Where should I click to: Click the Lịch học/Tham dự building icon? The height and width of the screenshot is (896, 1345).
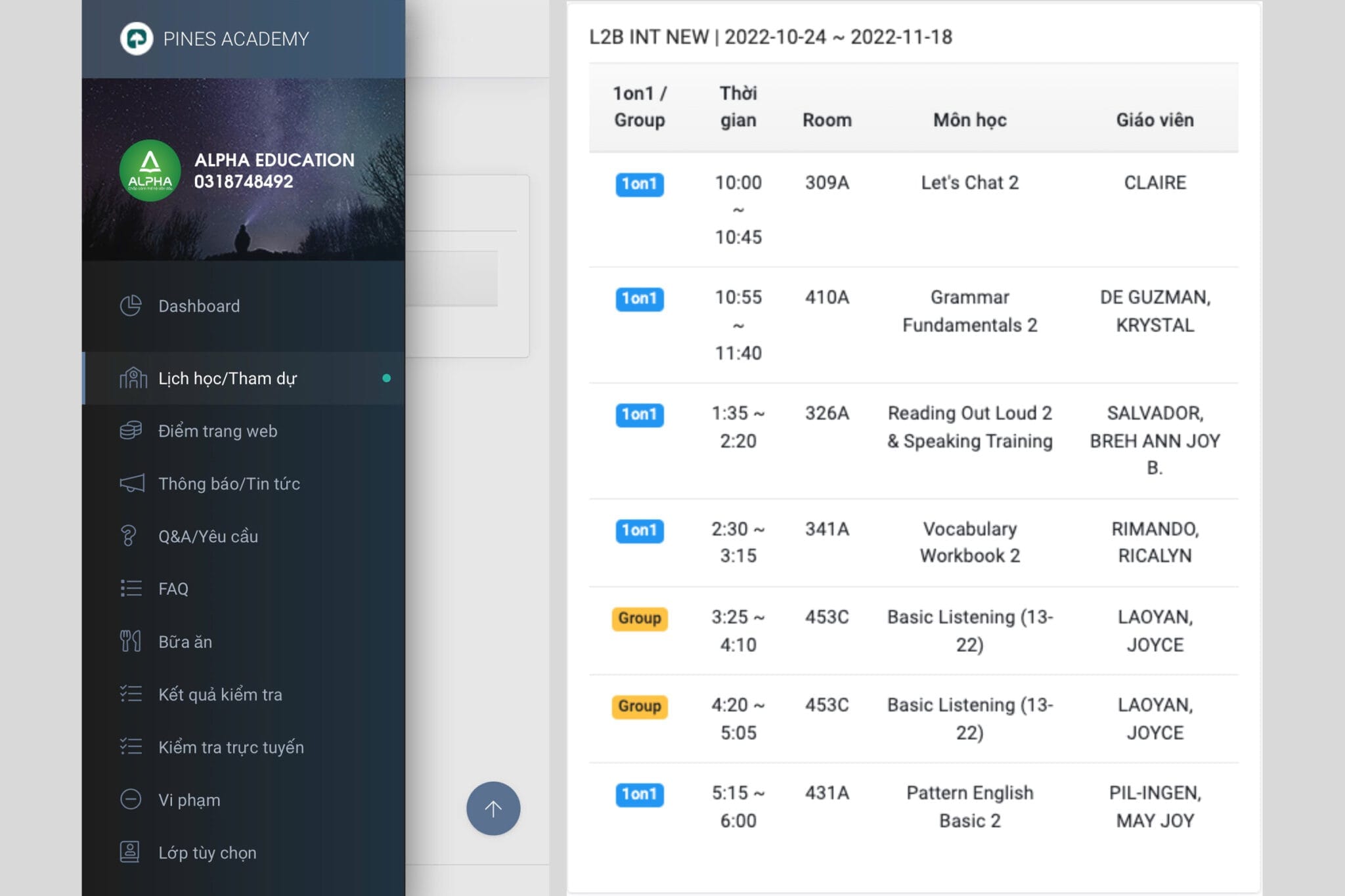[133, 378]
